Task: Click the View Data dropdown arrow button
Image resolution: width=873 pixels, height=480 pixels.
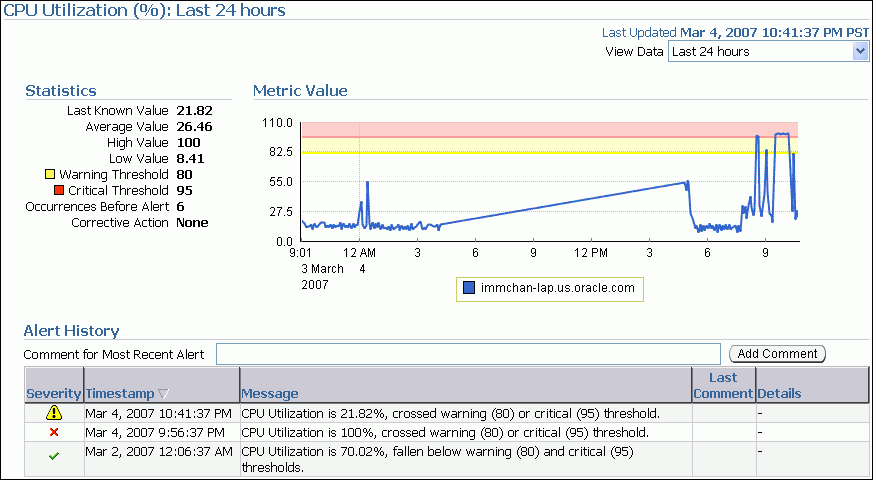Action: [861, 52]
